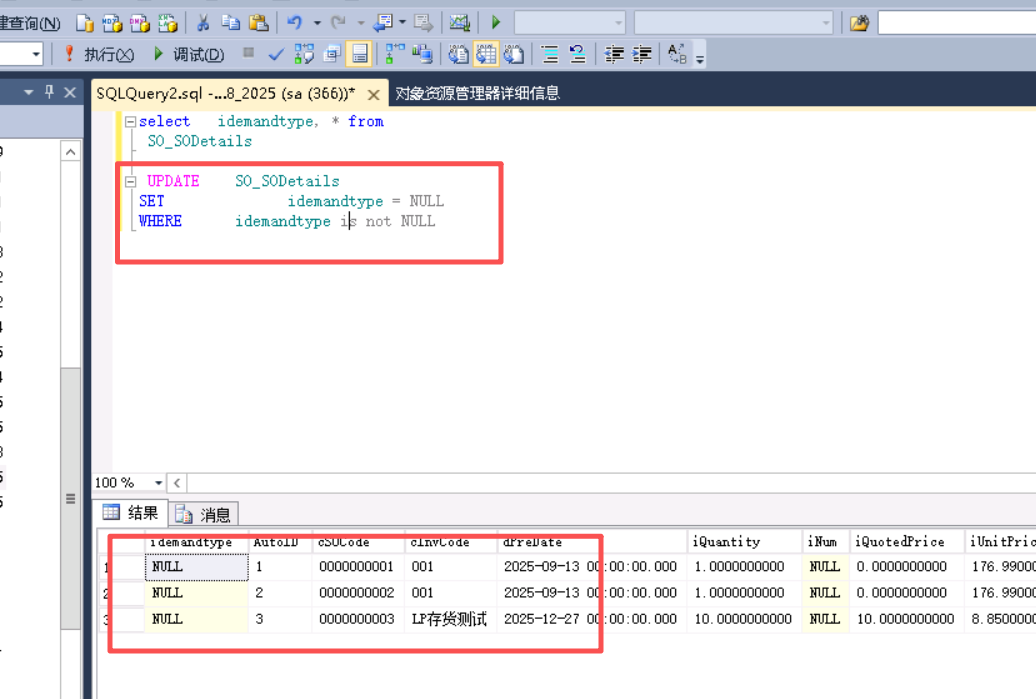The width and height of the screenshot is (1036, 699).
Task: Switch to the 消息 (Messages) tab
Action: 204,514
